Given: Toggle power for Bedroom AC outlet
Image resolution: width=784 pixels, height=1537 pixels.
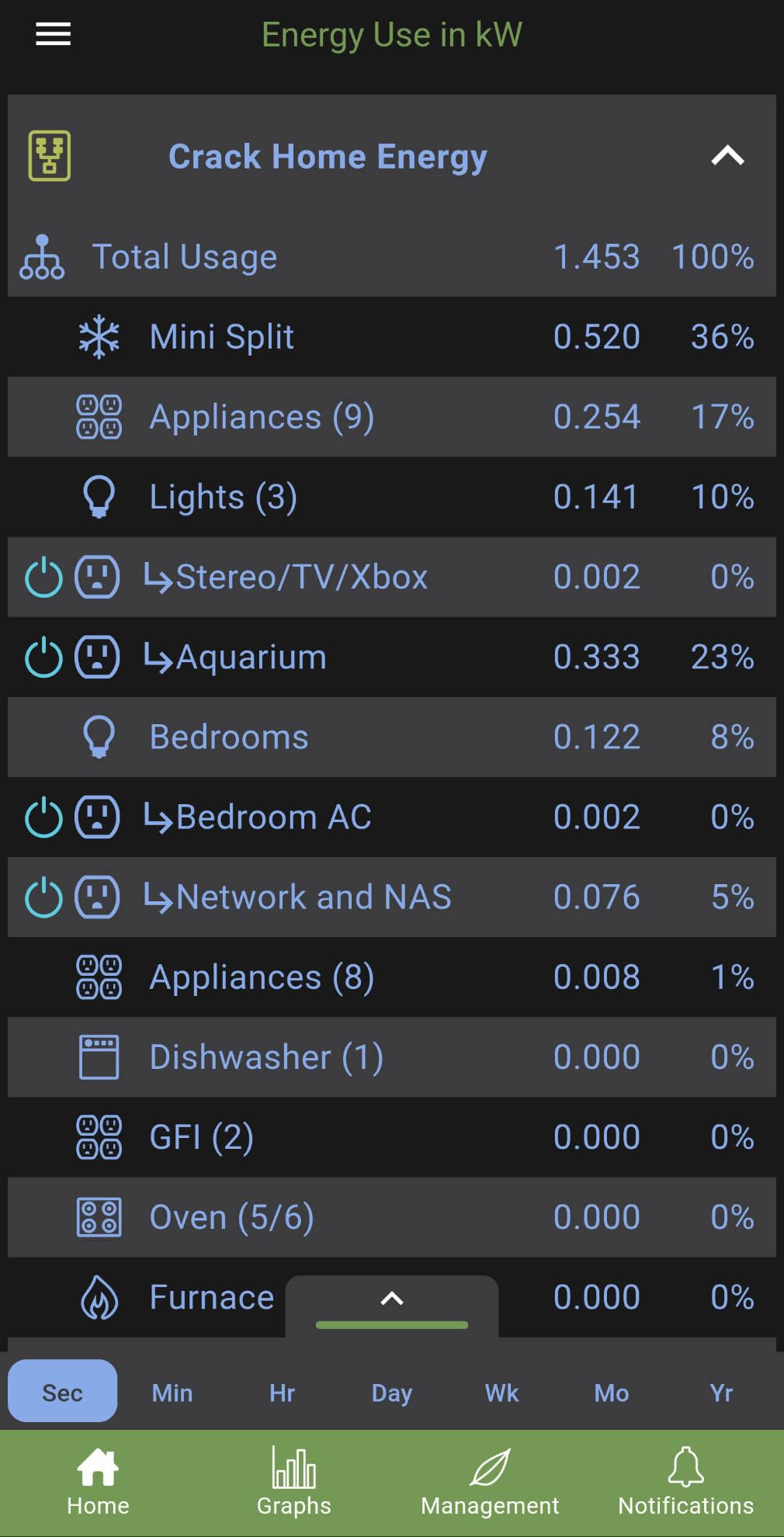Looking at the screenshot, I should [x=43, y=817].
